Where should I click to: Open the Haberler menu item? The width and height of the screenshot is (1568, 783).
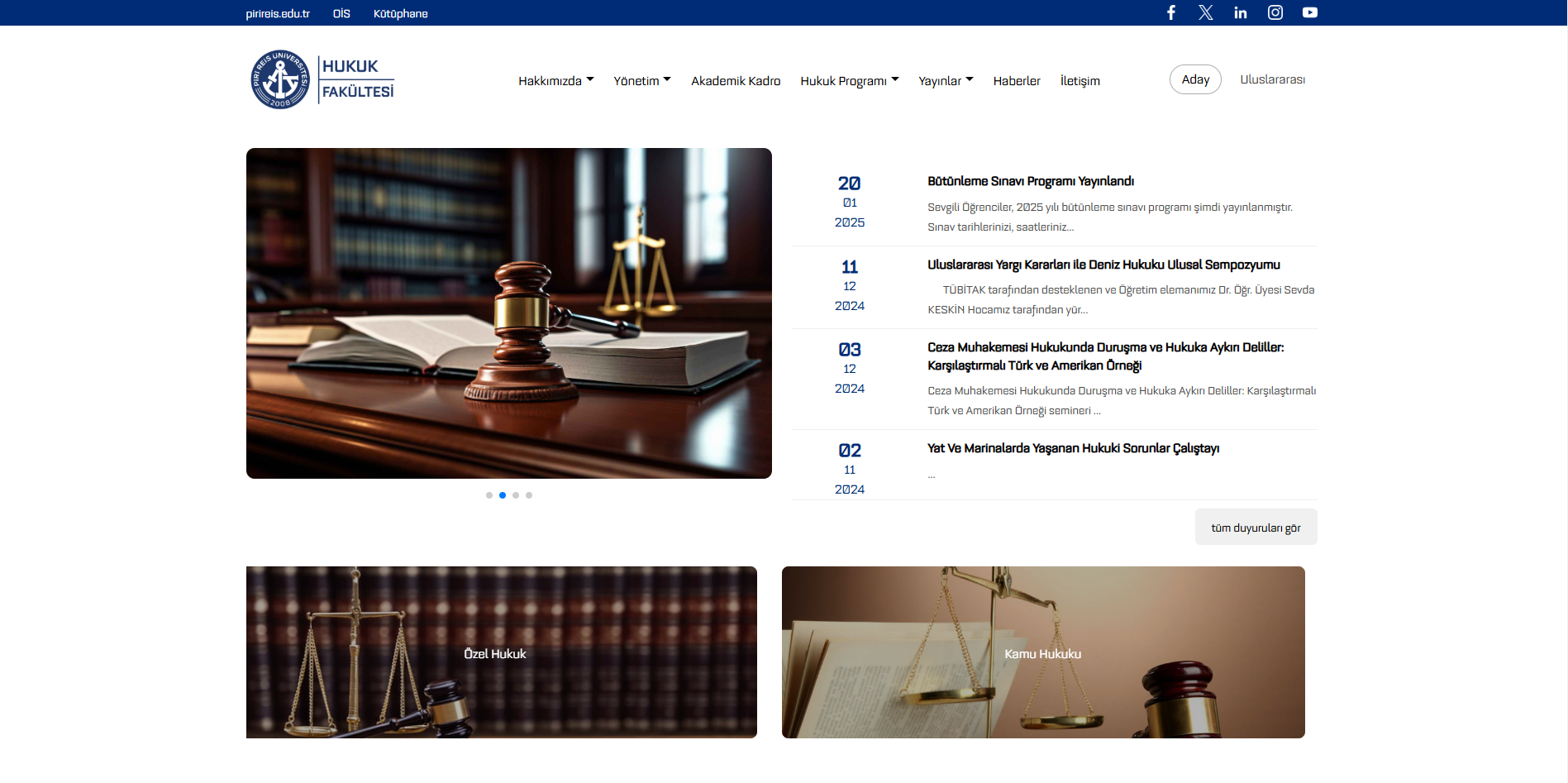(x=1017, y=81)
